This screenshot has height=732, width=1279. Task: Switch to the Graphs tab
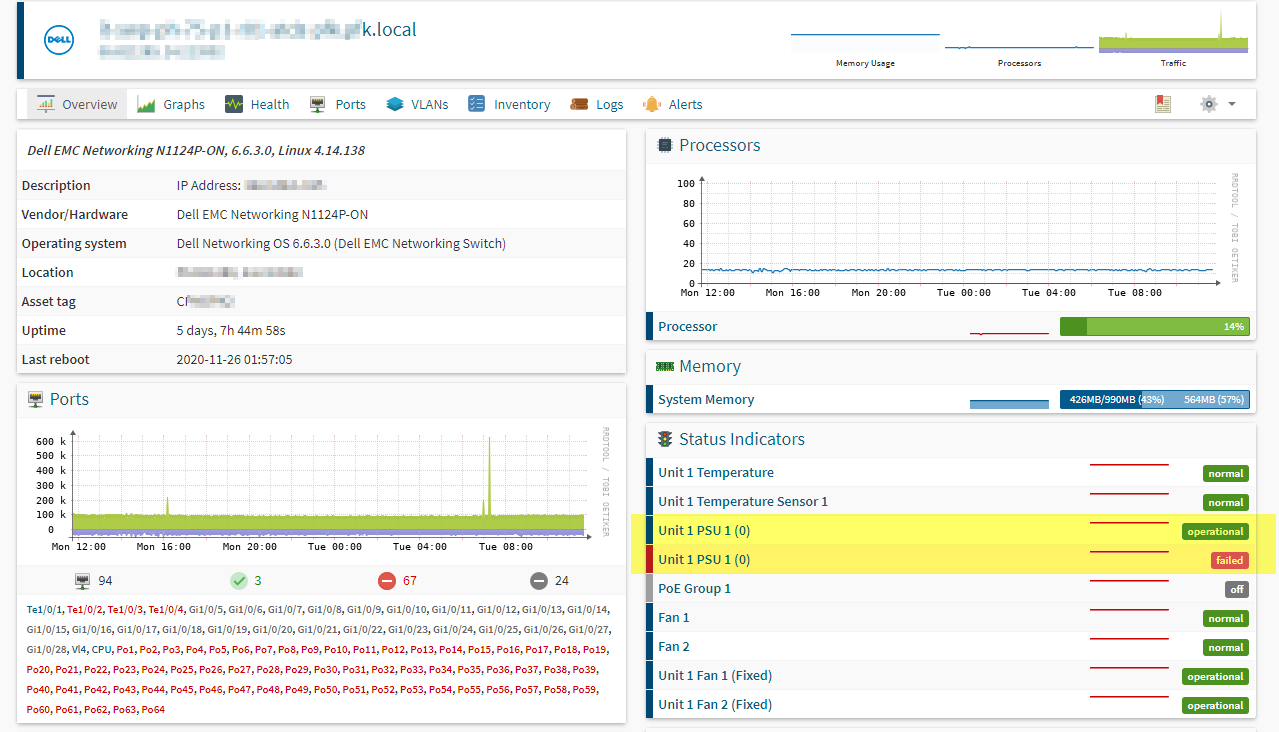coord(171,104)
